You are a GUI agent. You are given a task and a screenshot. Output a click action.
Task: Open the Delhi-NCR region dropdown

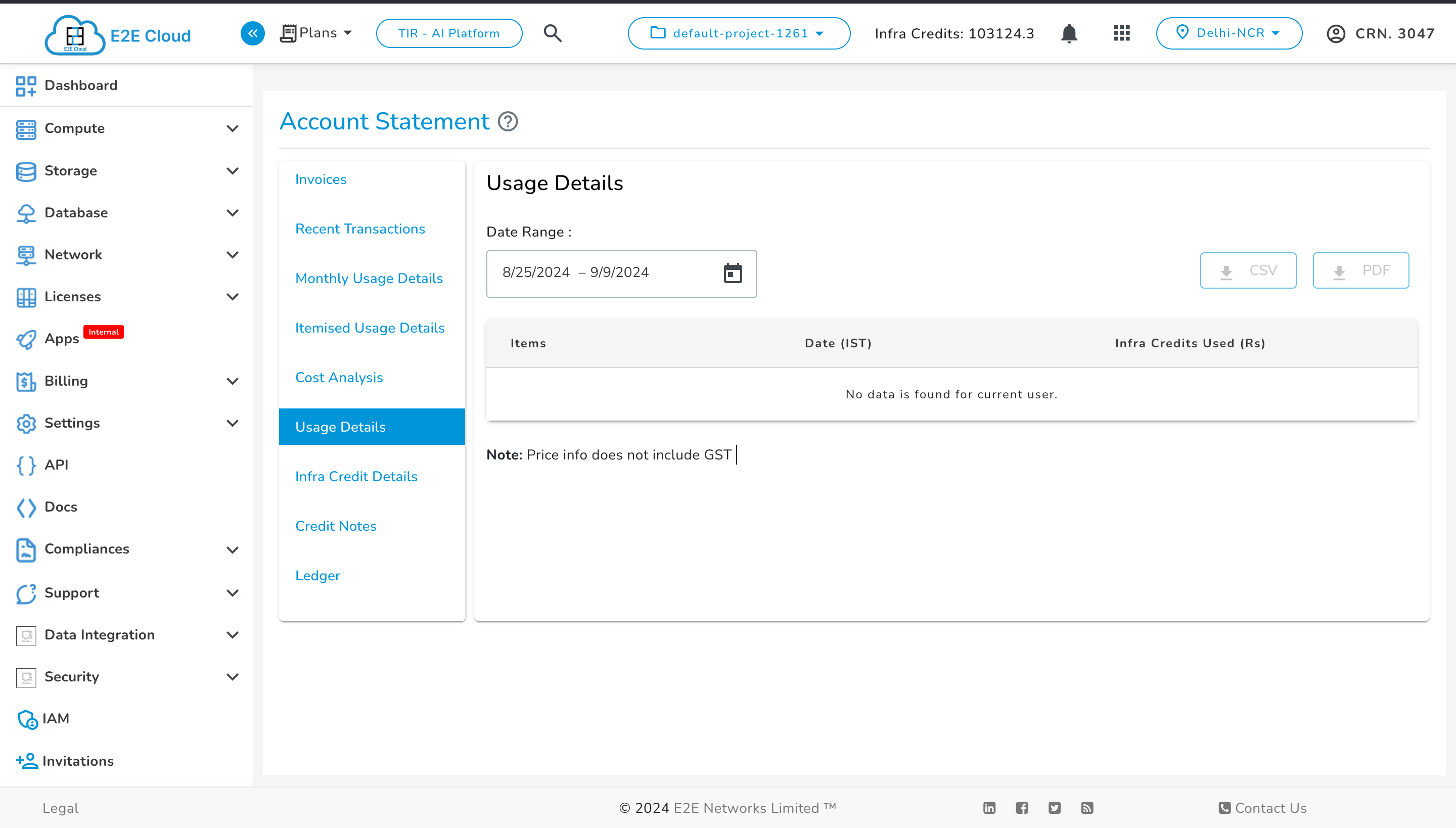coord(1228,33)
